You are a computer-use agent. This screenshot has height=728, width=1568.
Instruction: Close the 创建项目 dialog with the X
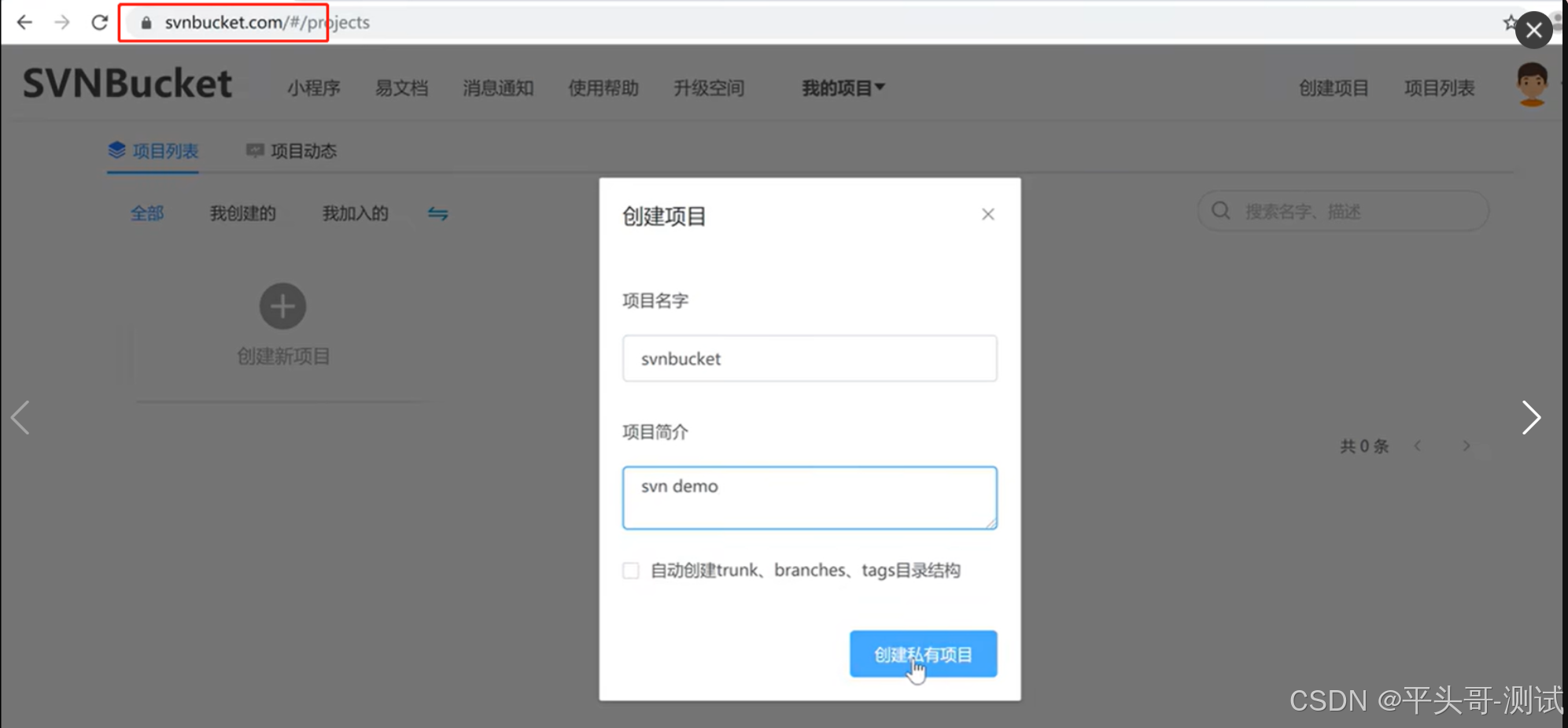point(988,214)
